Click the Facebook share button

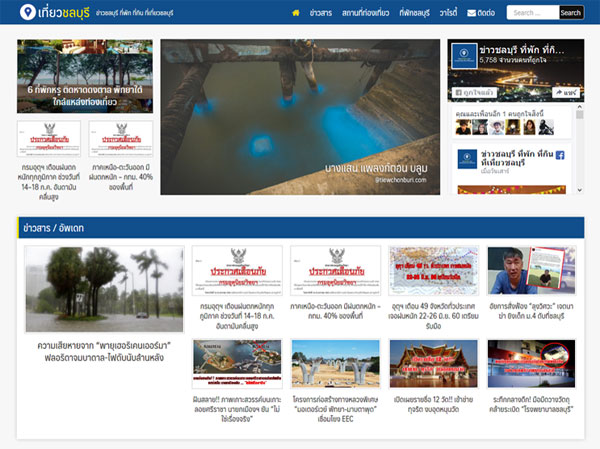point(566,93)
